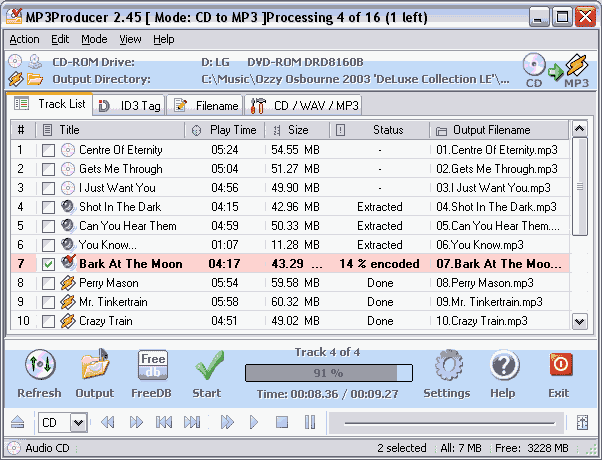Click the icon right of playback slider
The width and height of the screenshot is (602, 460).
(x=582, y=422)
